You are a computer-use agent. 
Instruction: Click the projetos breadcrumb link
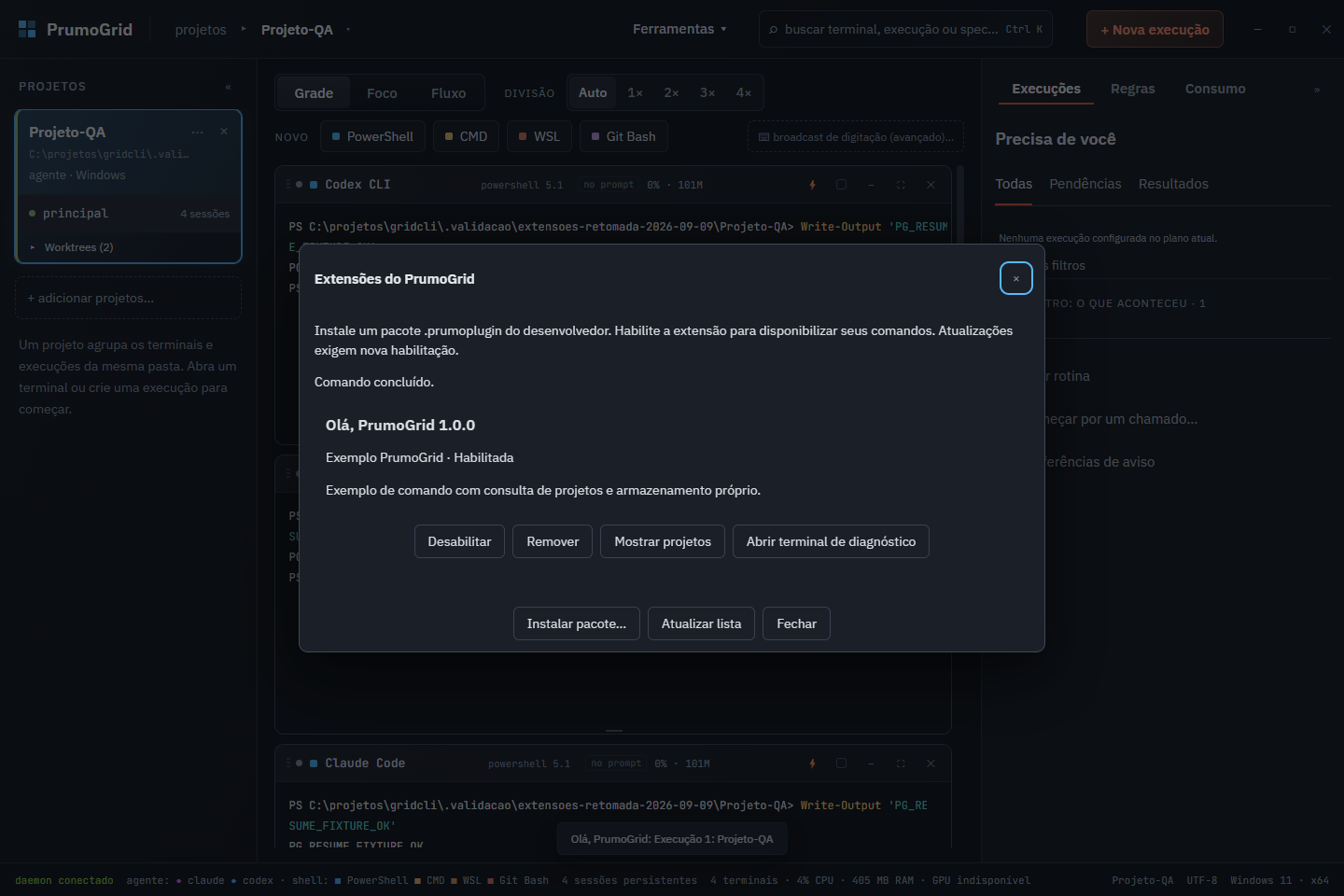click(201, 30)
